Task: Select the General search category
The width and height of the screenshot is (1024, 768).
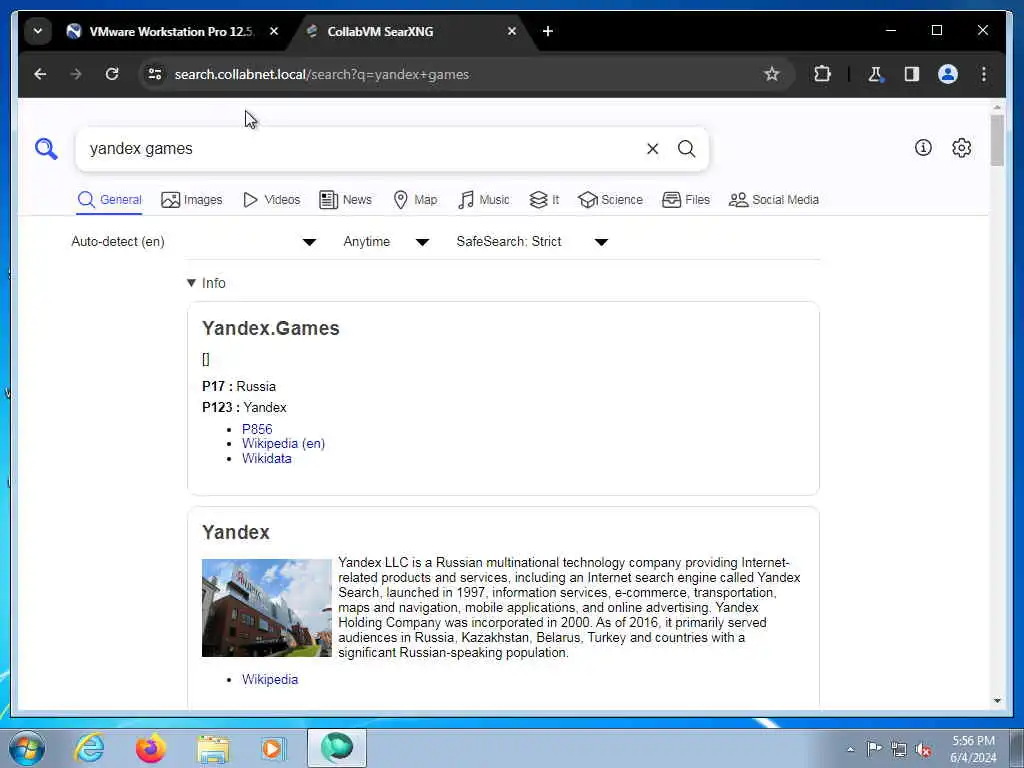Action: pos(109,200)
